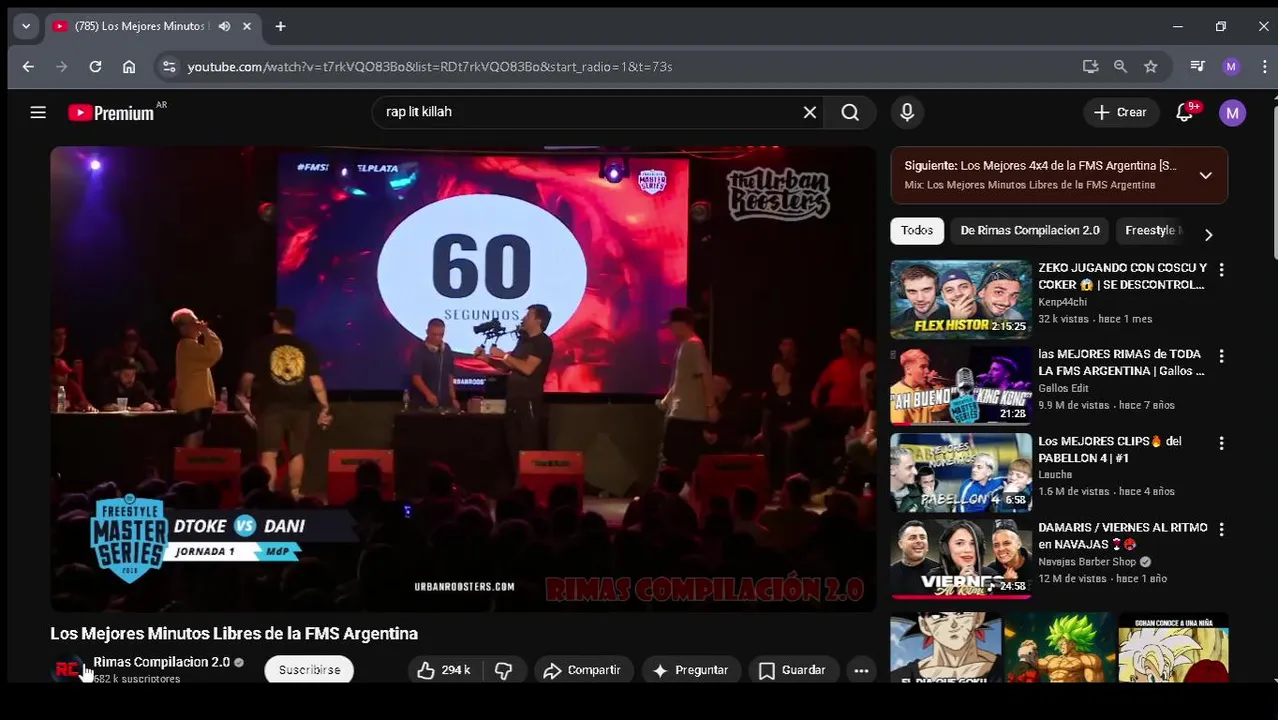Image resolution: width=1278 pixels, height=720 pixels.
Task: Expand the Siguiente mix playlist panel
Action: 1205,175
